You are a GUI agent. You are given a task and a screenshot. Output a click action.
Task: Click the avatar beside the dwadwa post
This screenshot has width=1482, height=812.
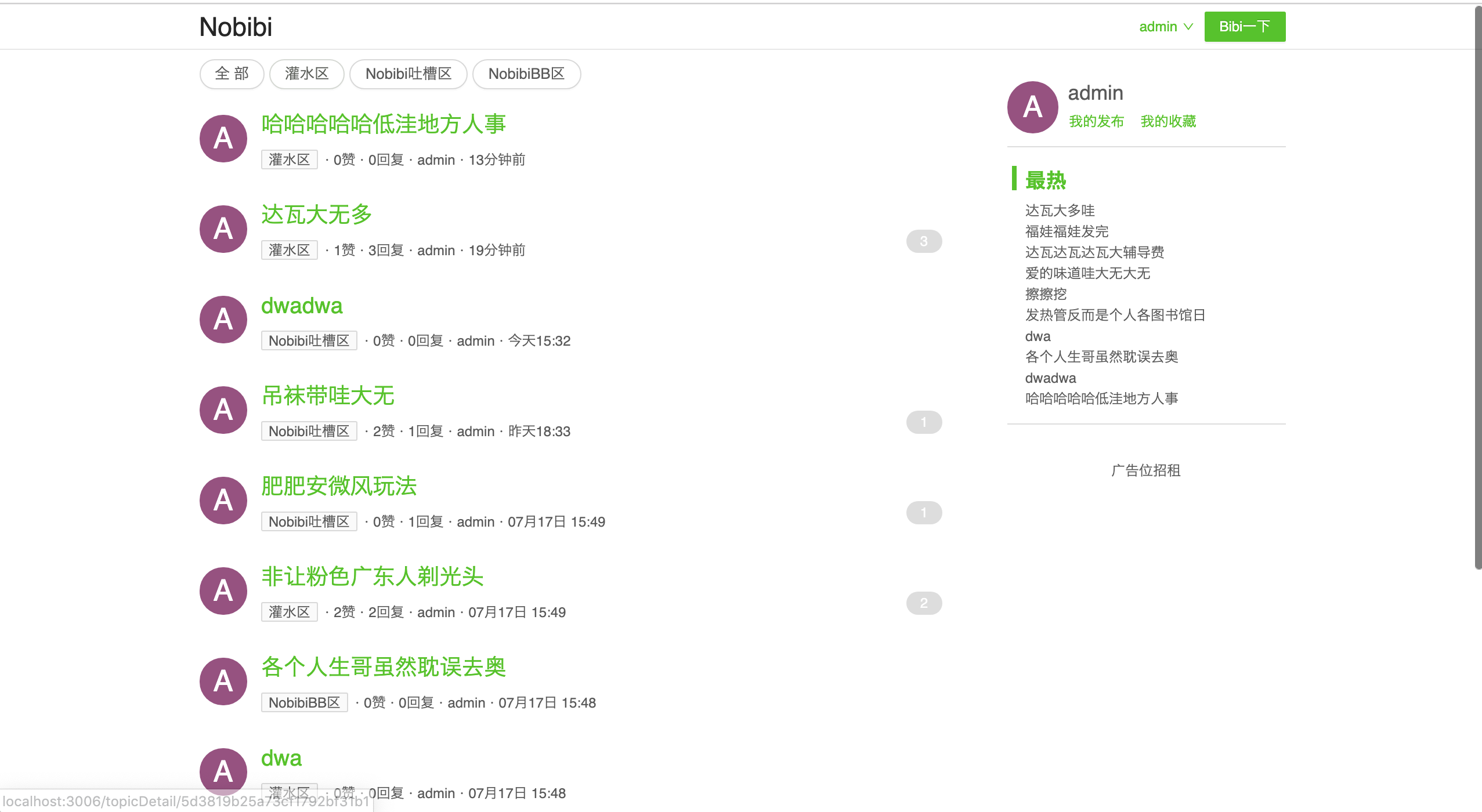click(x=223, y=320)
